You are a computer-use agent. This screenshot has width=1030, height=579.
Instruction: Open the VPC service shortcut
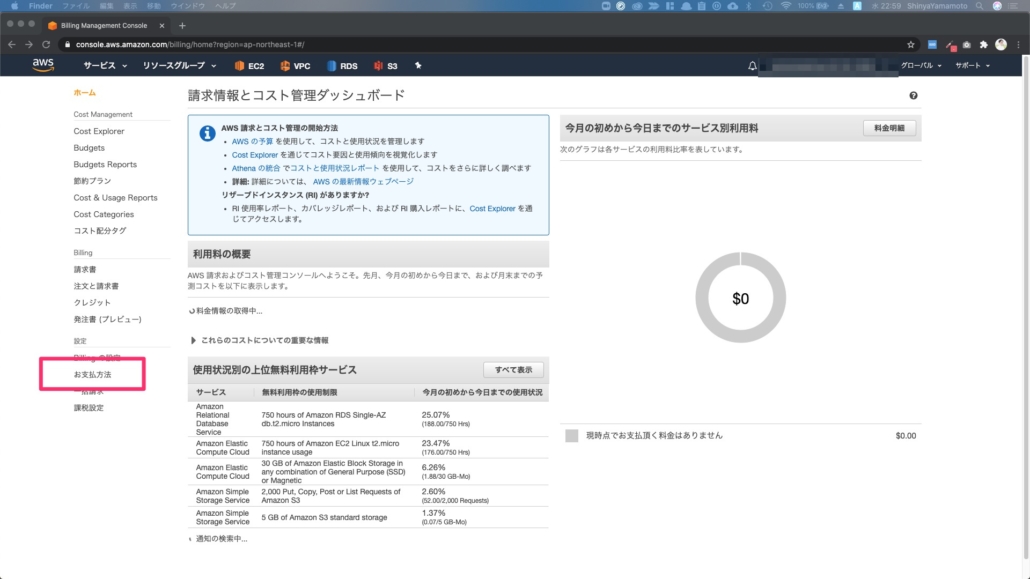[x=295, y=66]
